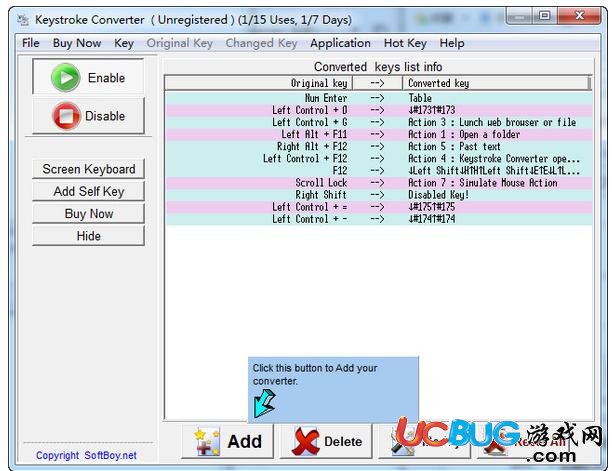Select the Left Control + G row
The image size is (612, 471).
379,122
